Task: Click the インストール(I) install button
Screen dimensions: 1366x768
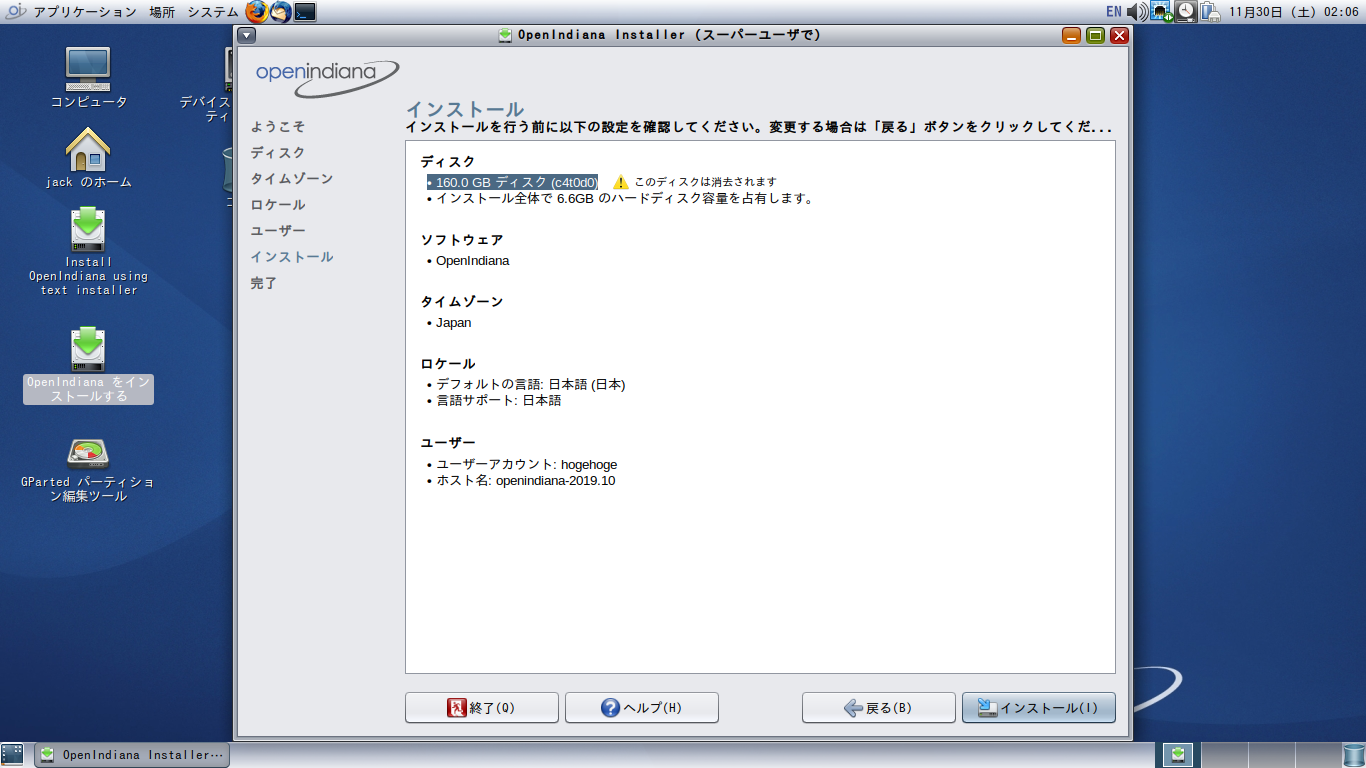Action: tap(1038, 707)
